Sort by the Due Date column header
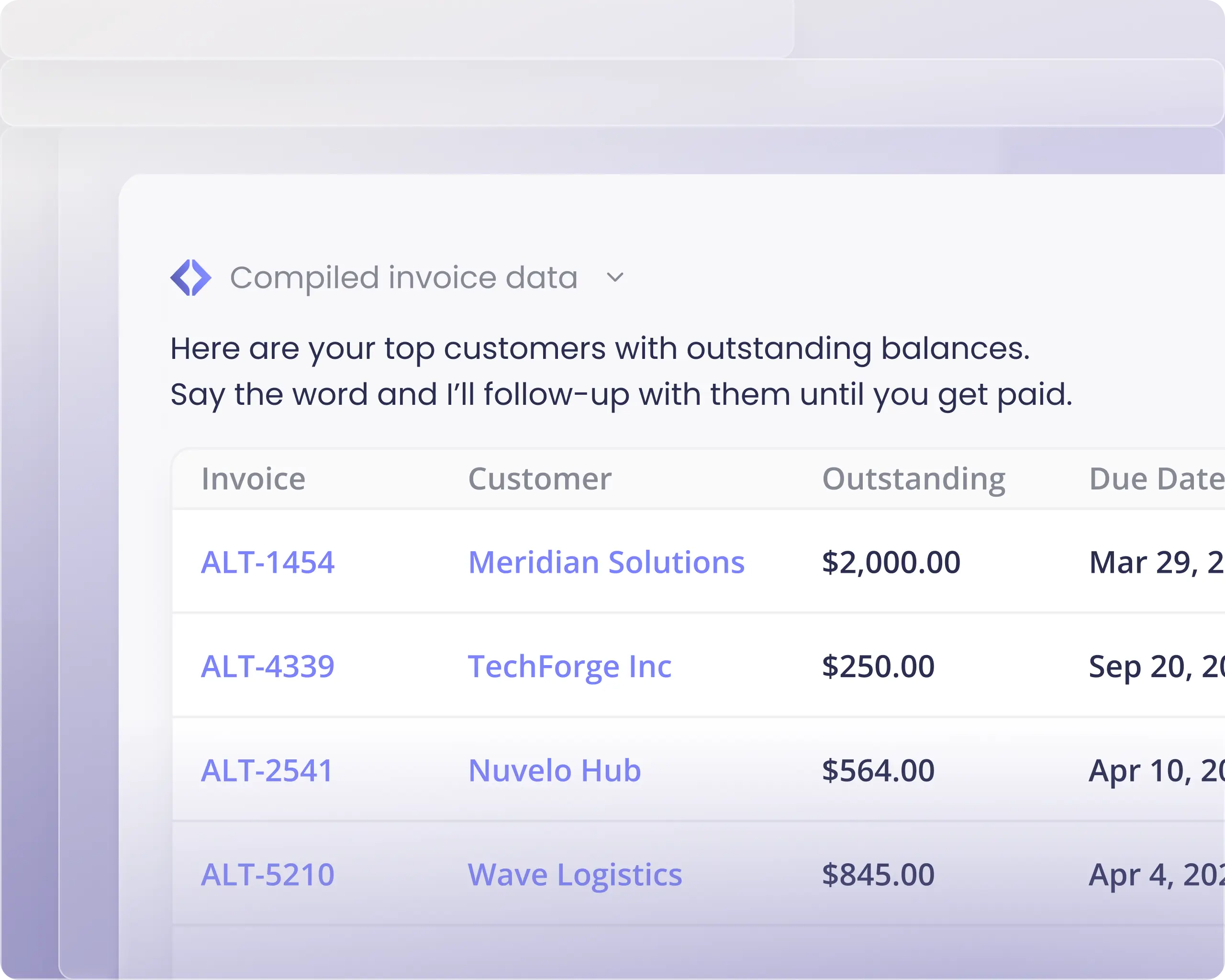 click(1157, 479)
